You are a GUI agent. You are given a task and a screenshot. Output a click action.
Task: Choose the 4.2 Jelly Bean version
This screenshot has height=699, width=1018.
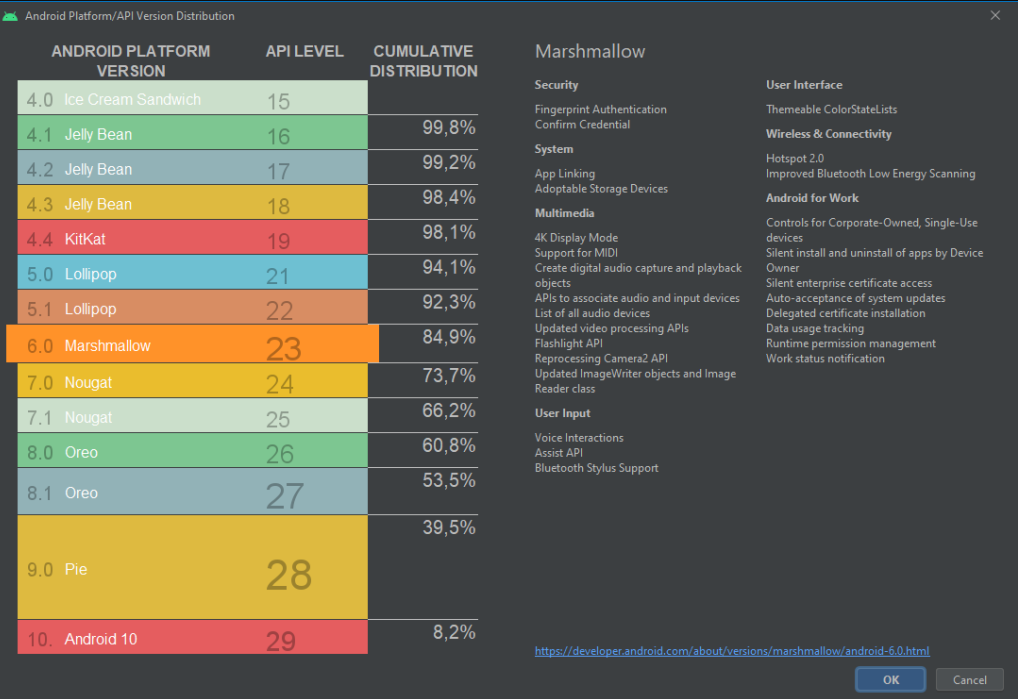(x=192, y=169)
